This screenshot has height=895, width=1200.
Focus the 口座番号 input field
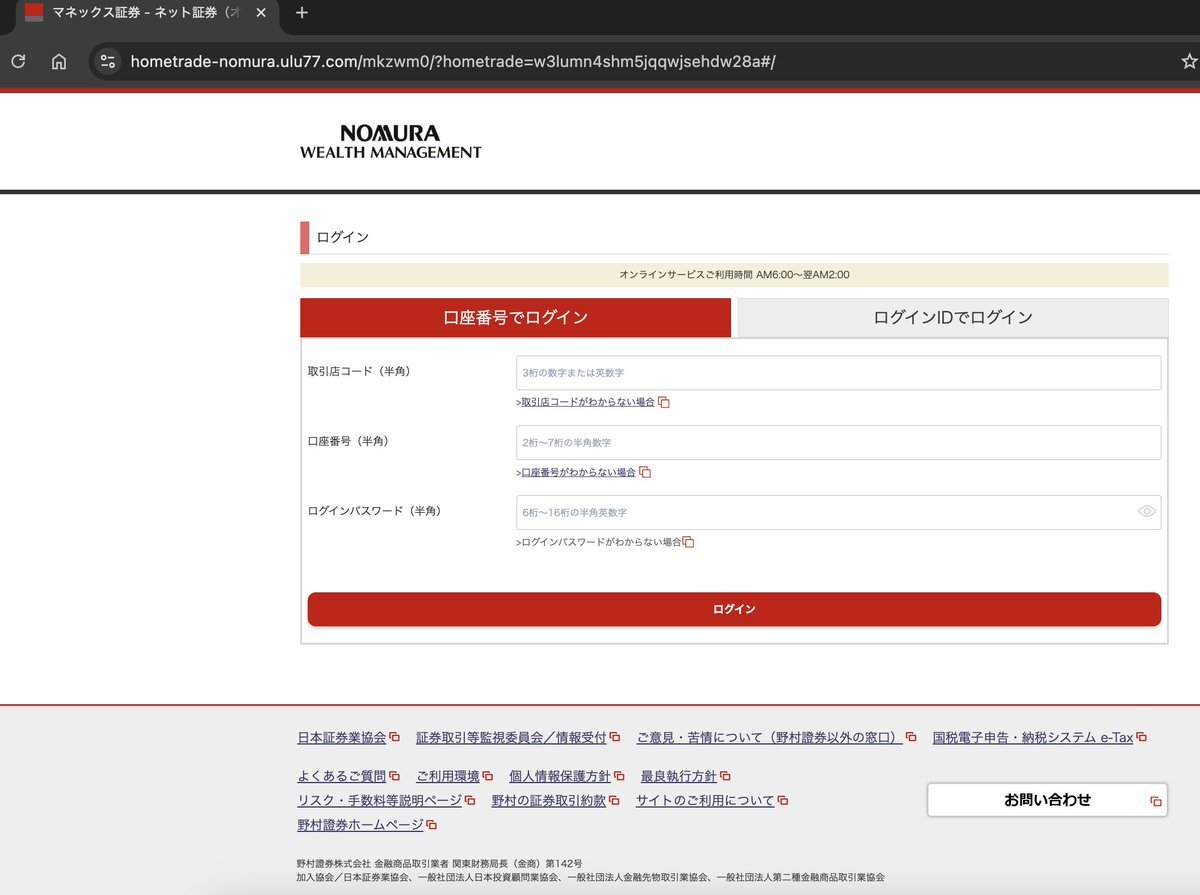coord(838,443)
